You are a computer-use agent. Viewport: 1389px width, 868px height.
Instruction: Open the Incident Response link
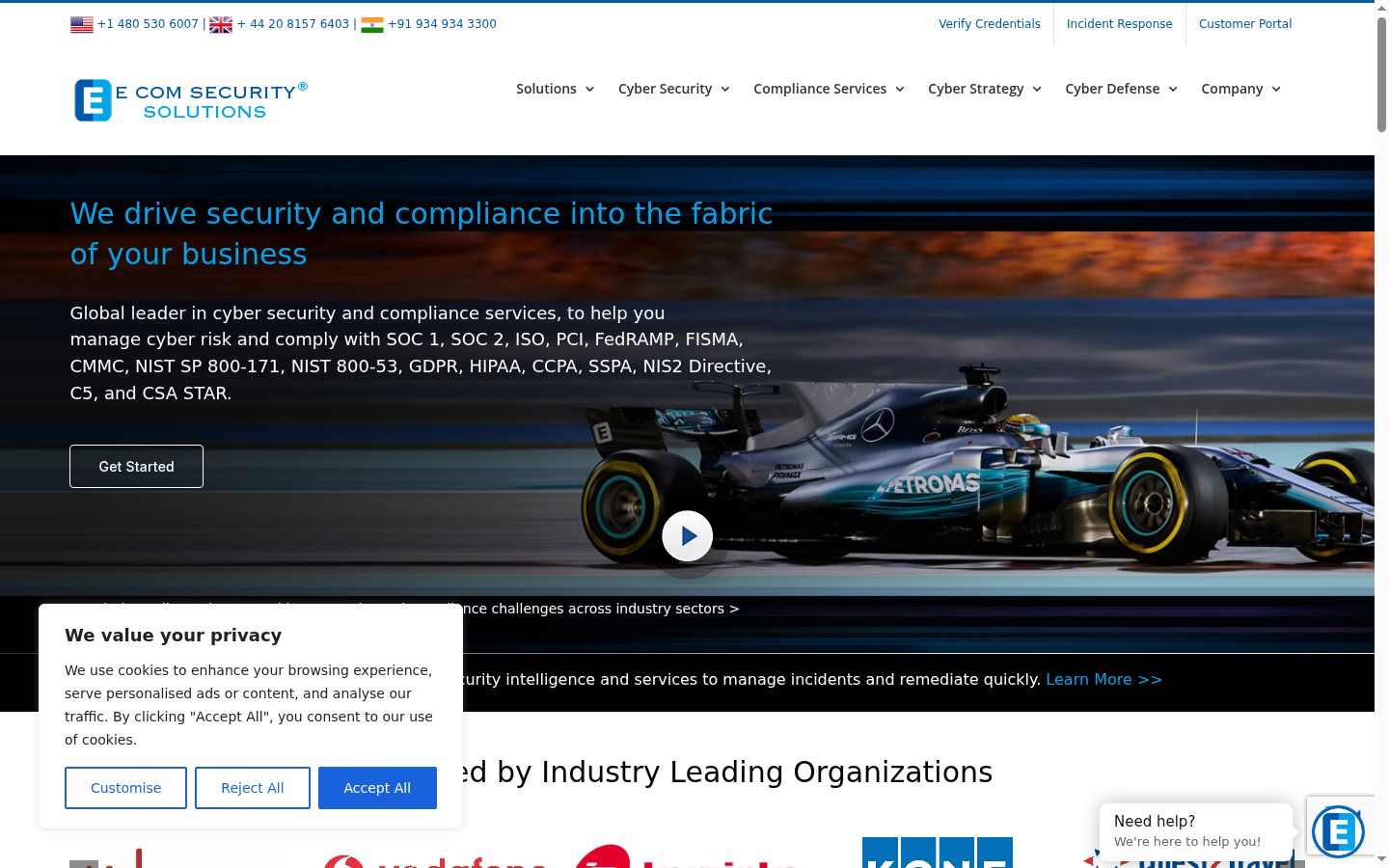(1119, 24)
